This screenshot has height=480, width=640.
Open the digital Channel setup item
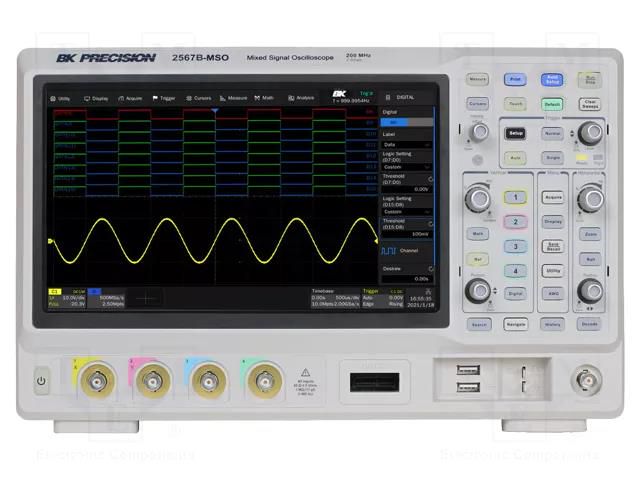tap(407, 251)
